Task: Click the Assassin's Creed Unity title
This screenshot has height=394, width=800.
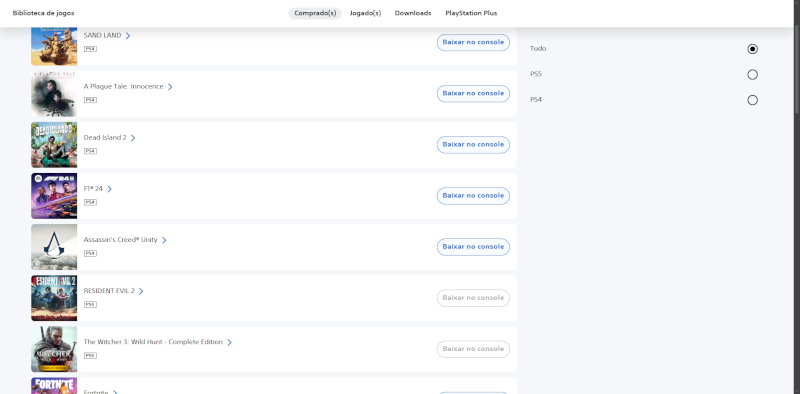Action: point(121,240)
